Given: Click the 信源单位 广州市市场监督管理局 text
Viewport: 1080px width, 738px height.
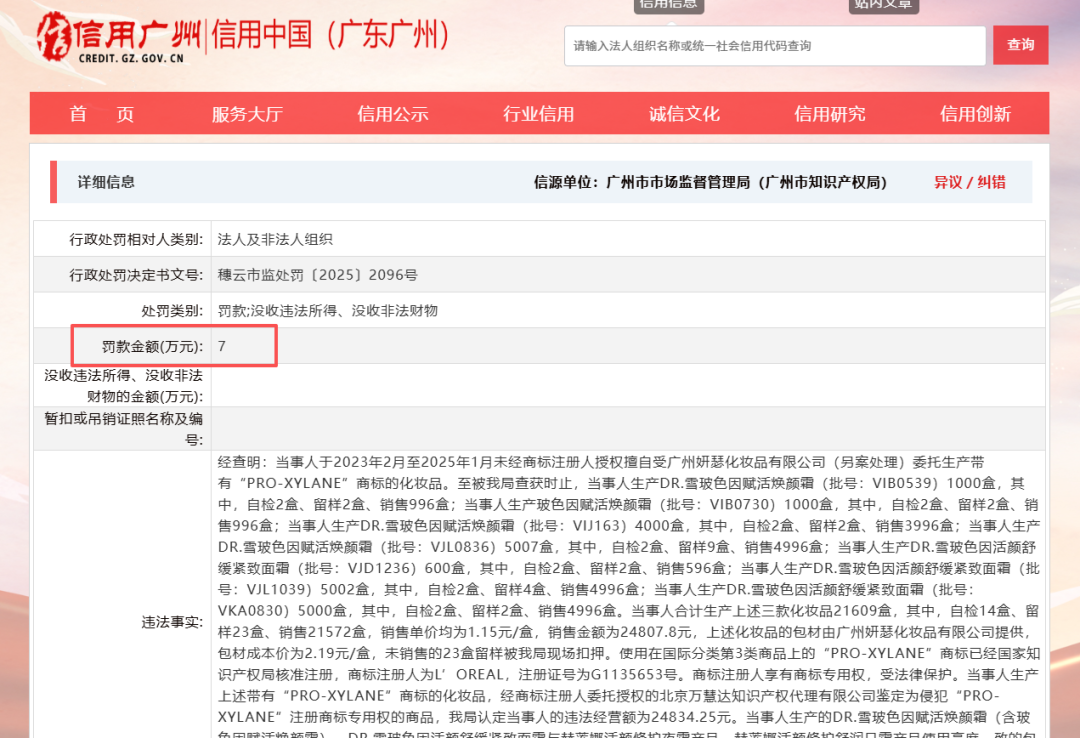Looking at the screenshot, I should pyautogui.click(x=710, y=183).
